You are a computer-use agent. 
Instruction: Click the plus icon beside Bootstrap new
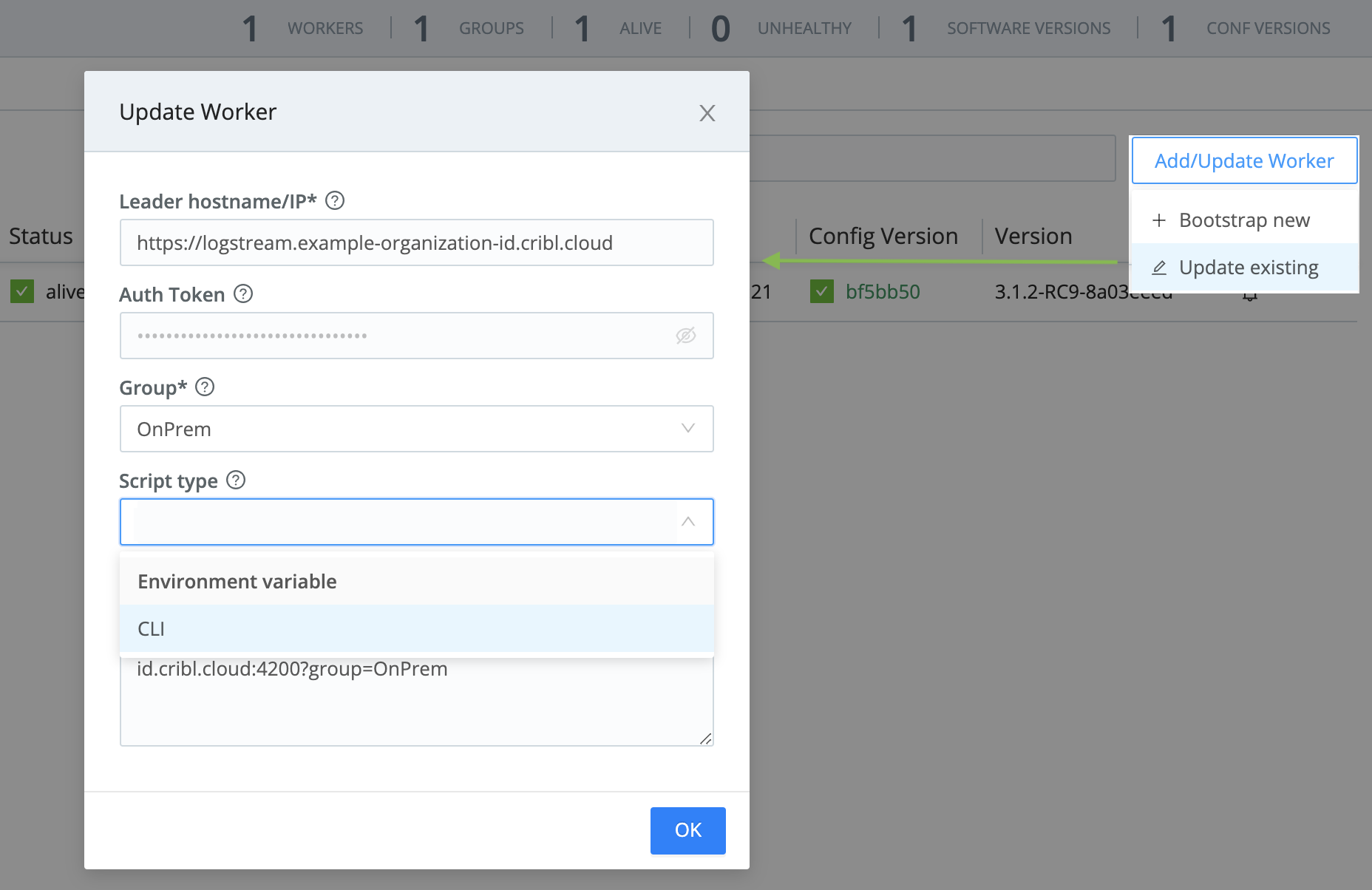pyautogui.click(x=1158, y=220)
